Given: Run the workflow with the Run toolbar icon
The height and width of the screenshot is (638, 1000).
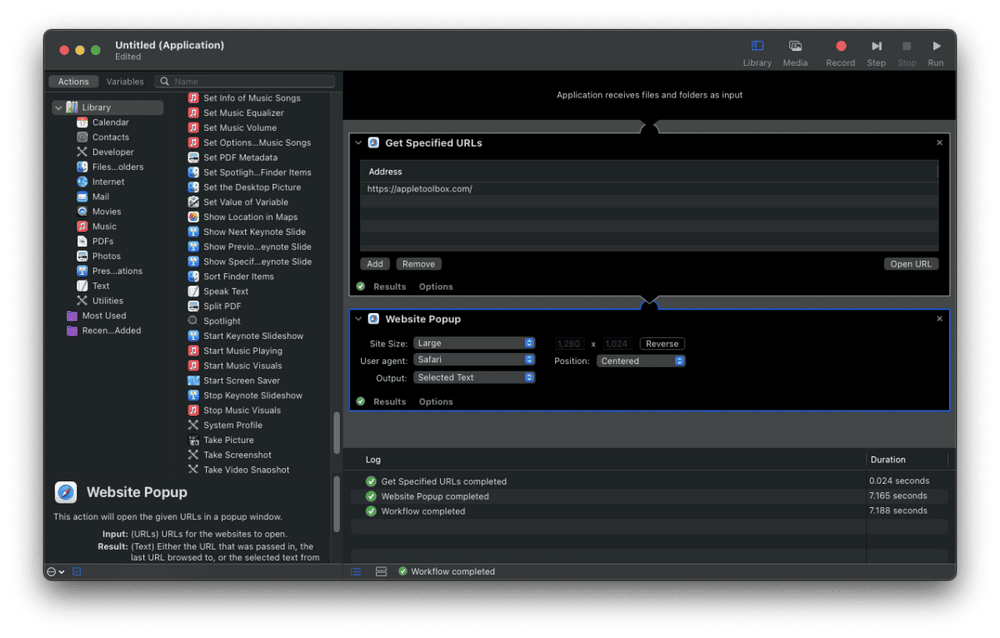Looking at the screenshot, I should (x=936, y=46).
